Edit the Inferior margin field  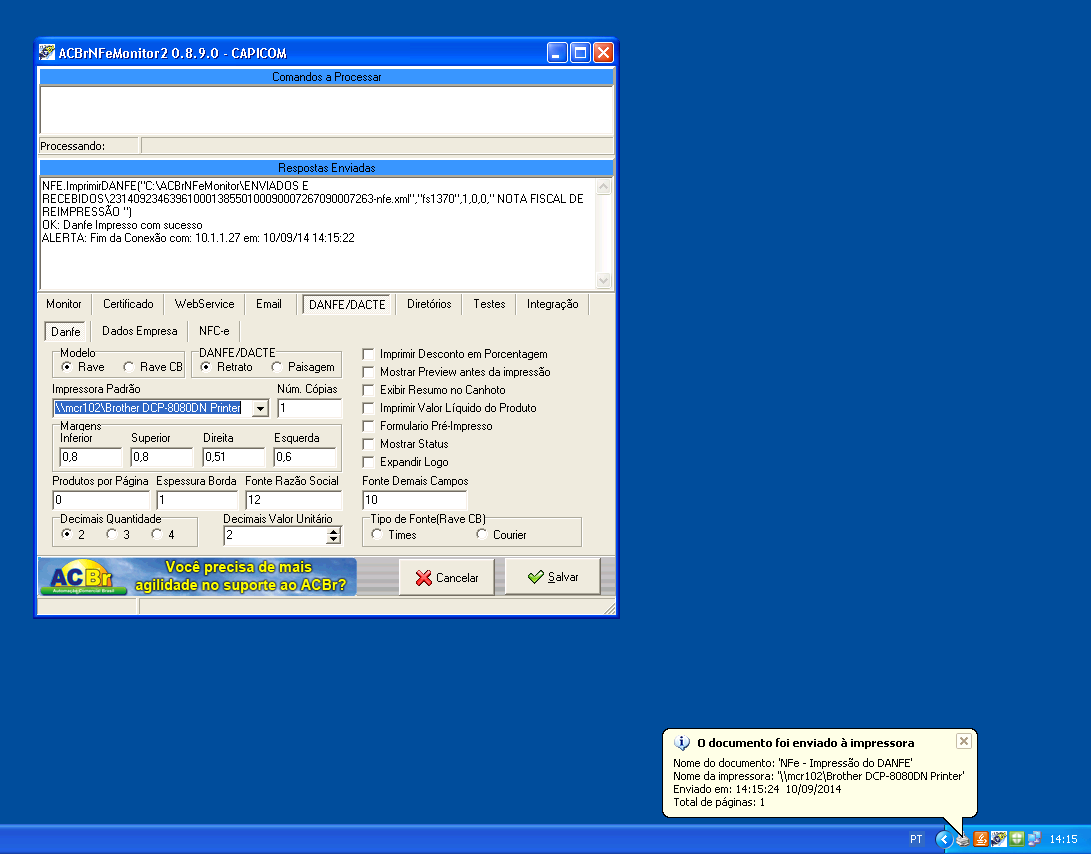(x=91, y=457)
